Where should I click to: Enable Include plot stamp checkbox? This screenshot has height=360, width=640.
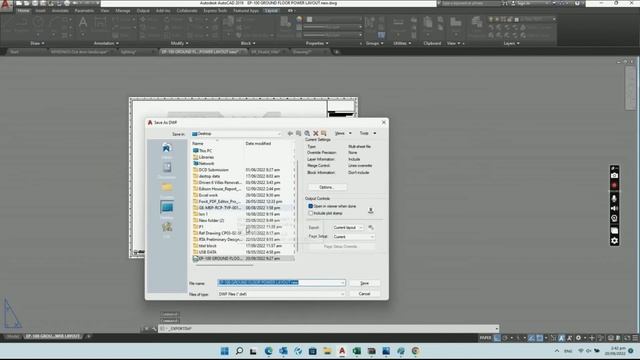pyautogui.click(x=311, y=213)
